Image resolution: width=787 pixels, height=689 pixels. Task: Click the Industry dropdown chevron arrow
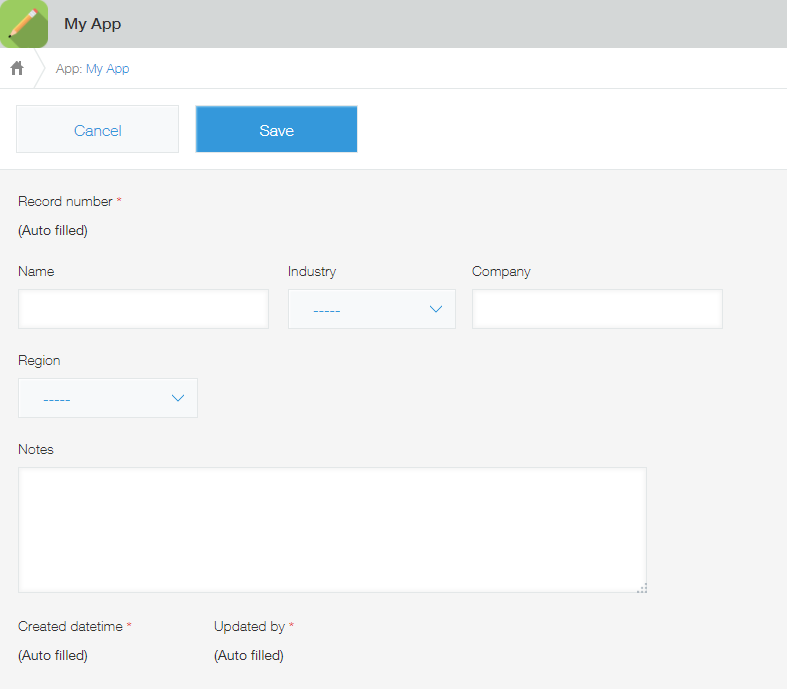(x=436, y=309)
